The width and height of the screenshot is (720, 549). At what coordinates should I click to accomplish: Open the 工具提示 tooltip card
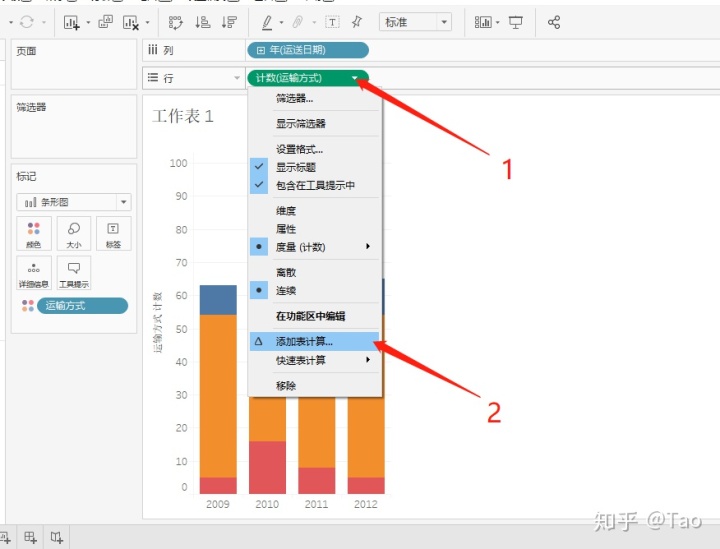(x=74, y=273)
